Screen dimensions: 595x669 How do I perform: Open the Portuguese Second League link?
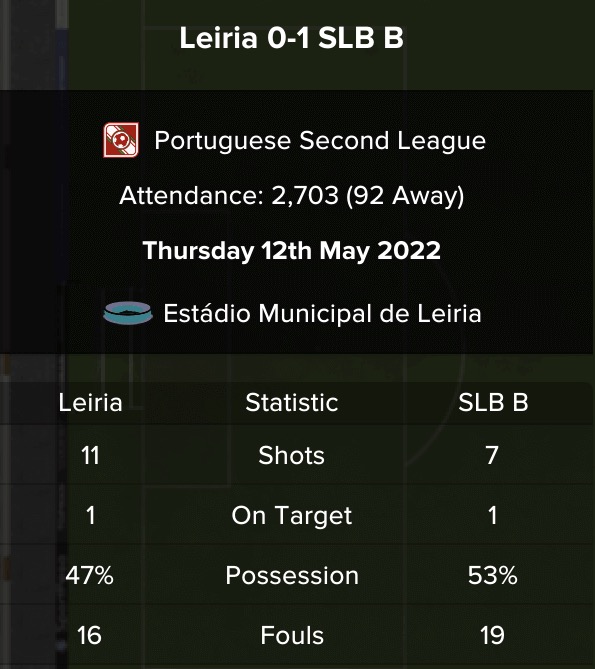[320, 141]
